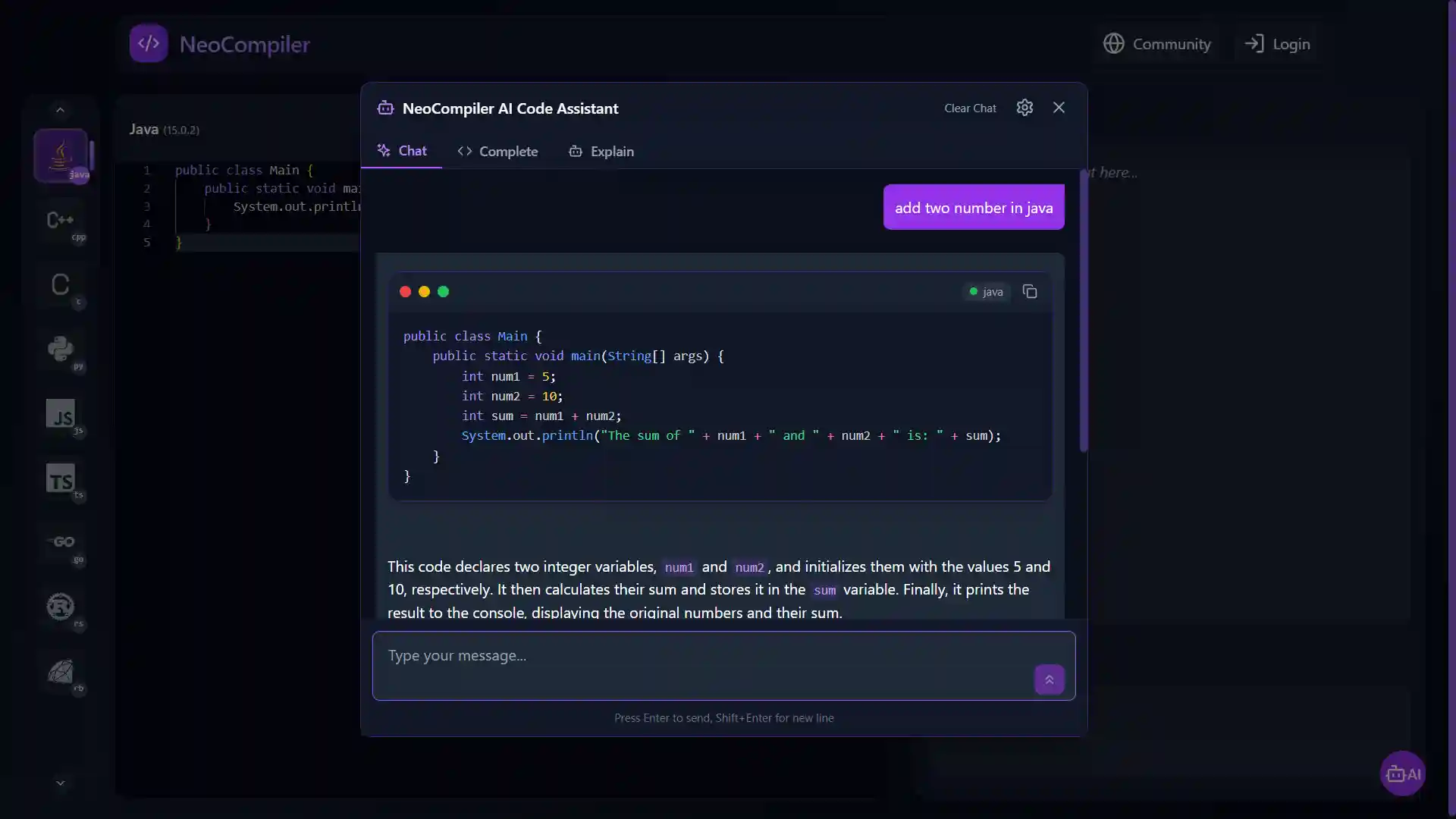This screenshot has width=1456, height=819.
Task: Click the inline 'sum' code word
Action: [x=824, y=590]
